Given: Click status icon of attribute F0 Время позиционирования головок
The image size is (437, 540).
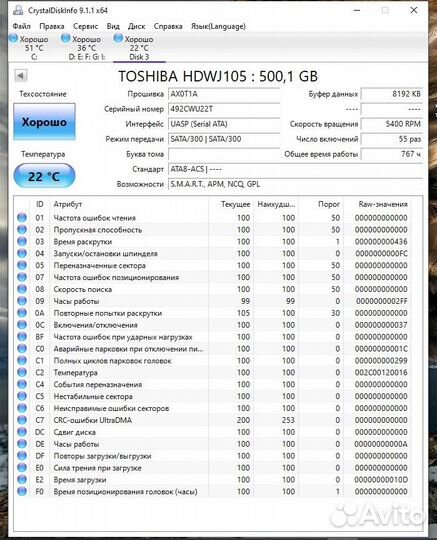Looking at the screenshot, I should [x=22, y=491].
